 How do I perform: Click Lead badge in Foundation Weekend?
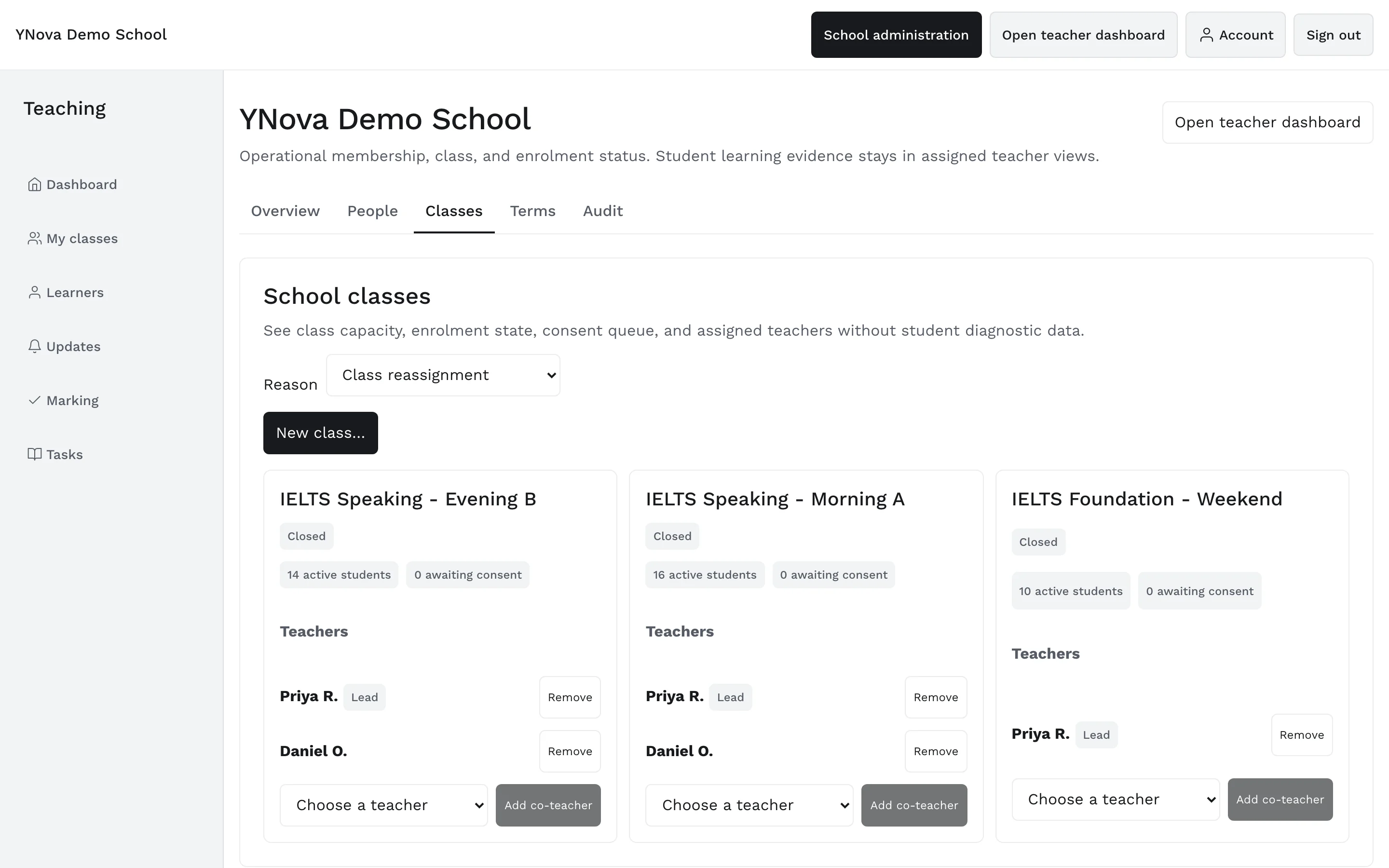pyautogui.click(x=1096, y=735)
